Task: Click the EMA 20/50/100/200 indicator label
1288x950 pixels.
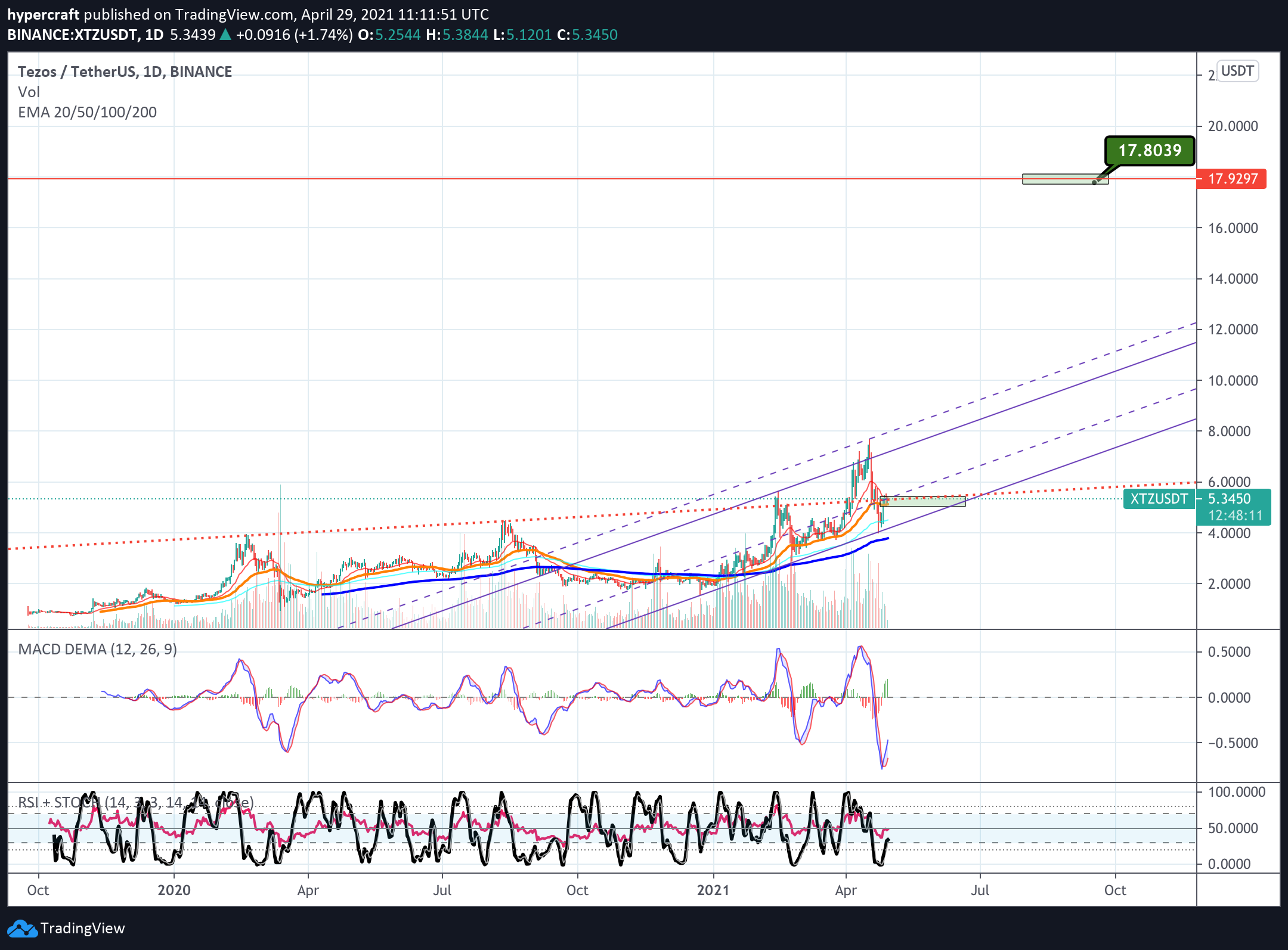Action: (x=87, y=112)
